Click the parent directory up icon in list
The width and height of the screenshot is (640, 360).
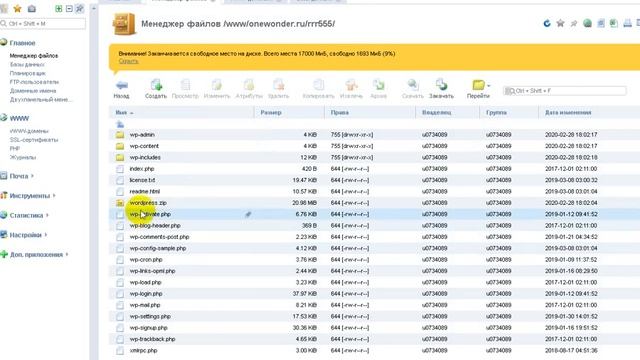pyautogui.click(x=120, y=124)
